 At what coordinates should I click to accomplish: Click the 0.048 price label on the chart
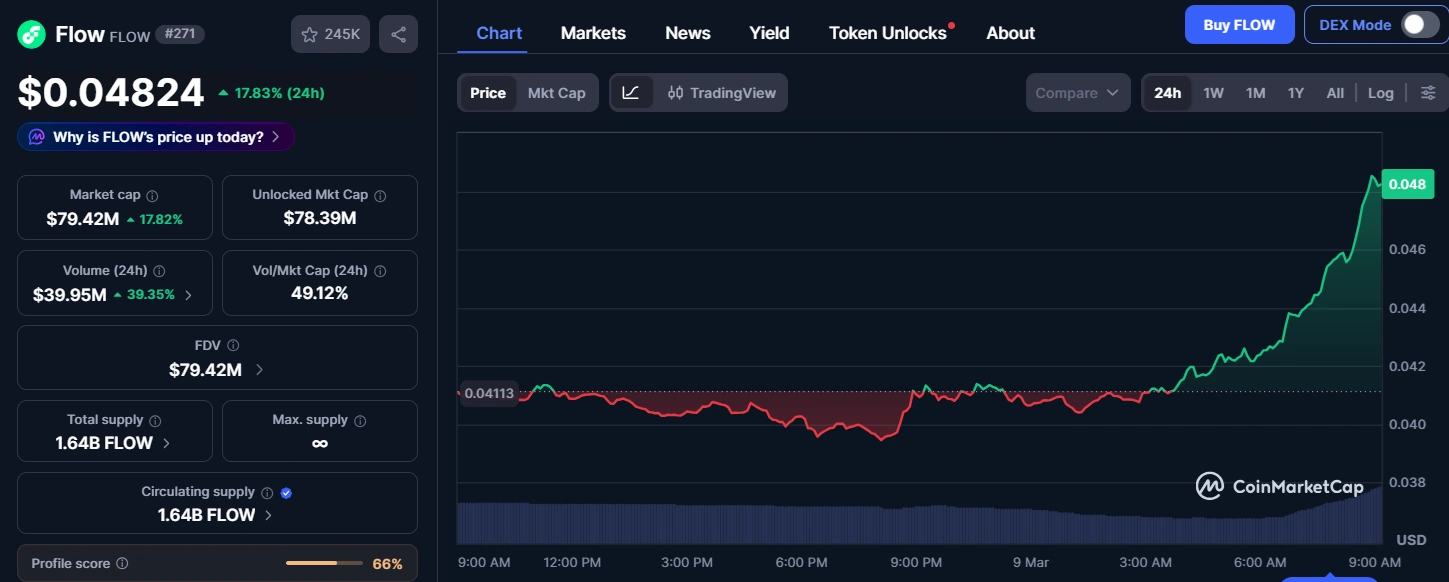tap(1407, 184)
